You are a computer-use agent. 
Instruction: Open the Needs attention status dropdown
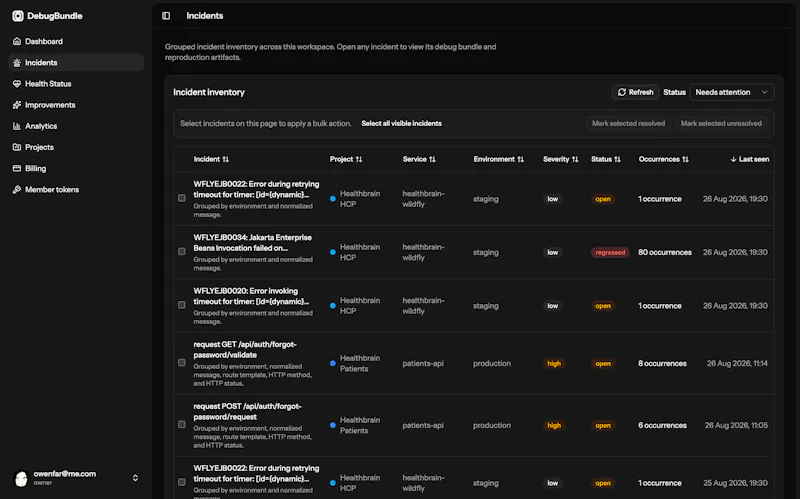click(732, 92)
